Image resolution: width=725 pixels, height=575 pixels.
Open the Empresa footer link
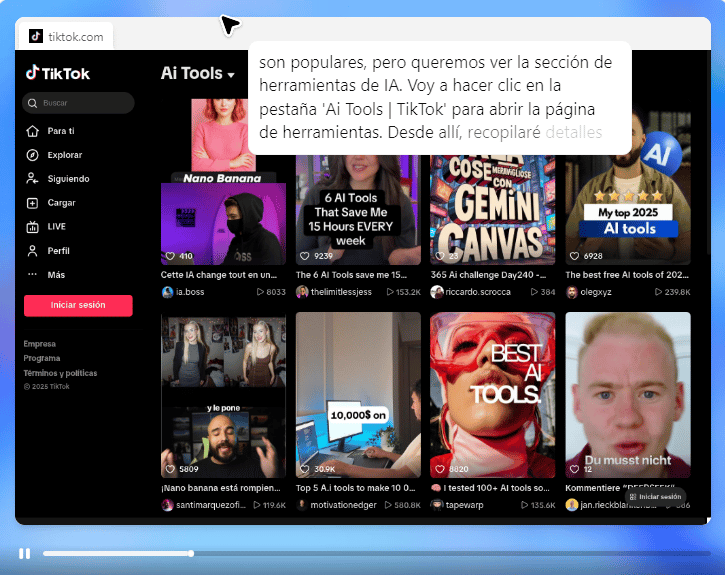tap(40, 344)
